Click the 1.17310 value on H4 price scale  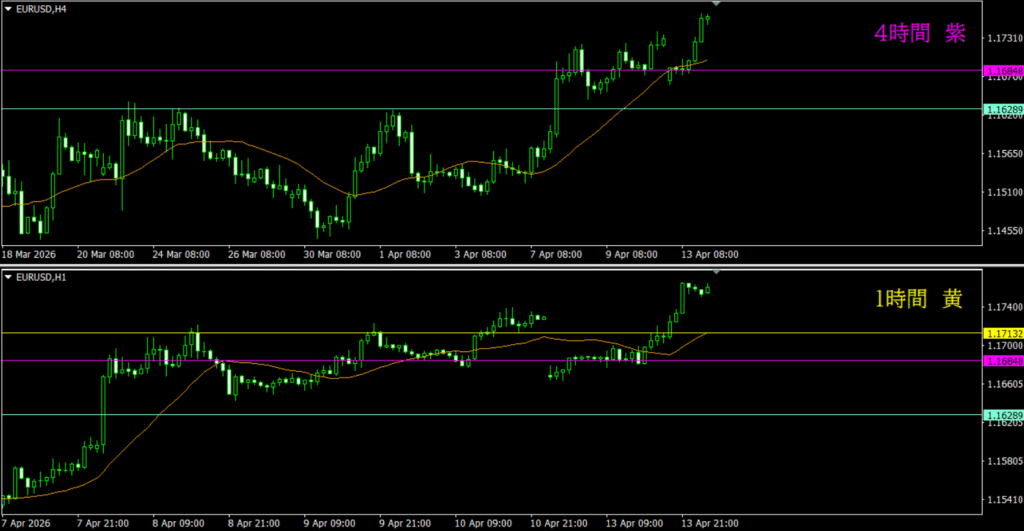click(x=1002, y=38)
